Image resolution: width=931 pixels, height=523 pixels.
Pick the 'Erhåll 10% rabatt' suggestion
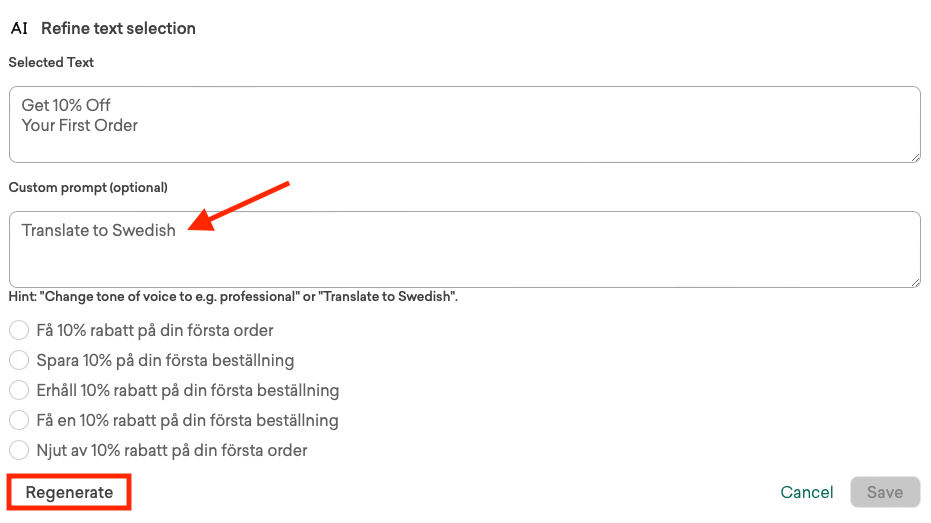19,390
